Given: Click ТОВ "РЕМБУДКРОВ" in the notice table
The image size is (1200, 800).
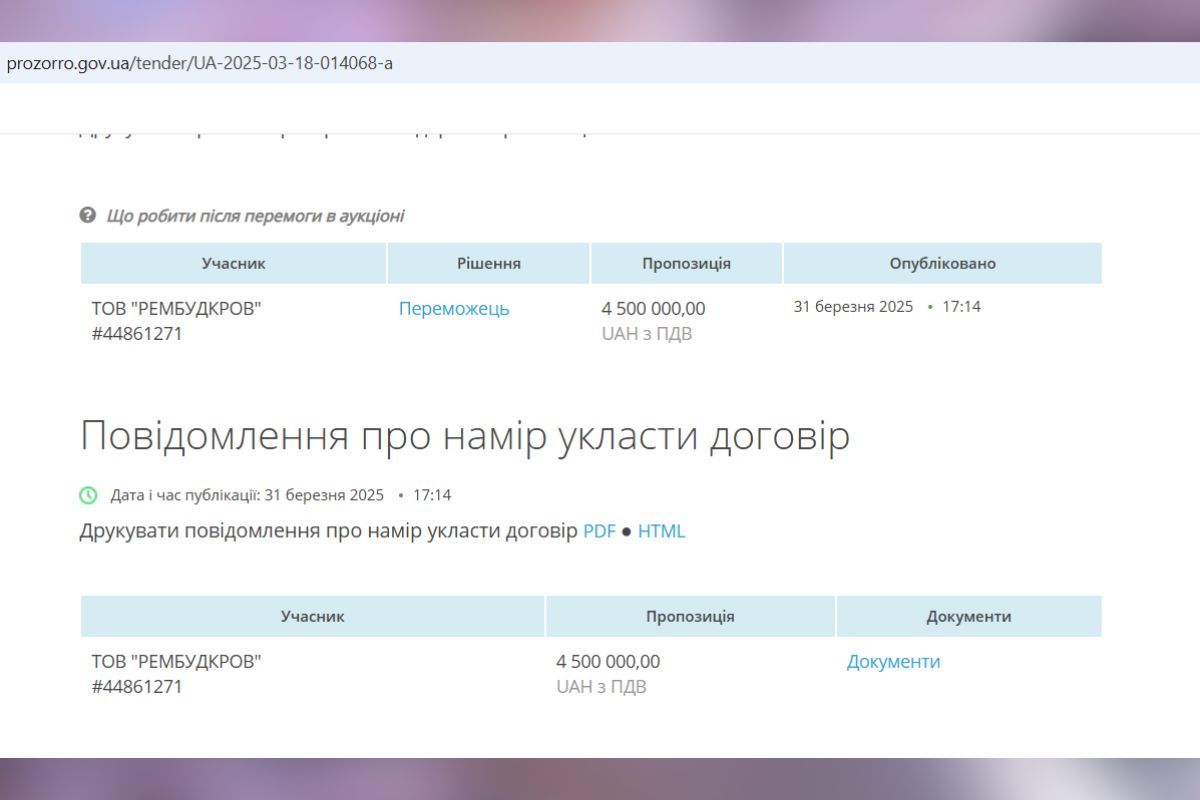Looking at the screenshot, I should 176,662.
